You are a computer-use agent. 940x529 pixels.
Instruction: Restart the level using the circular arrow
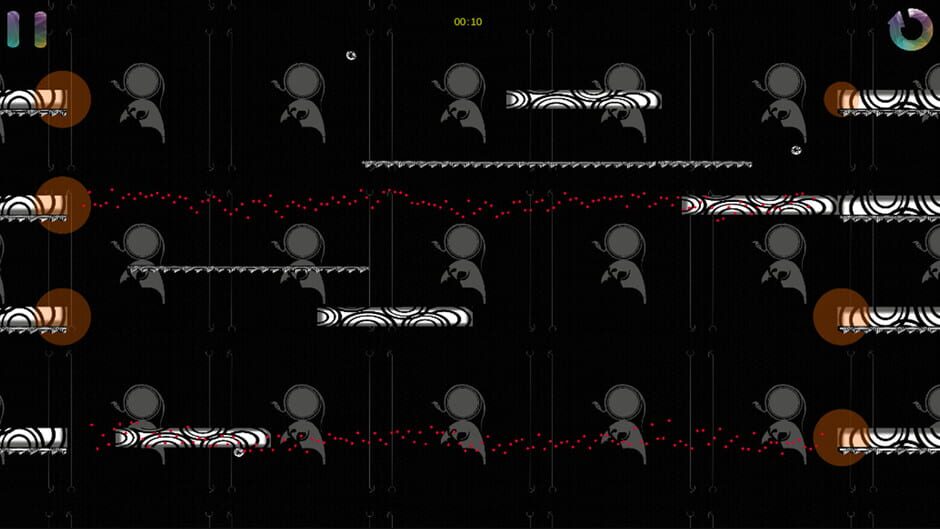pos(910,30)
